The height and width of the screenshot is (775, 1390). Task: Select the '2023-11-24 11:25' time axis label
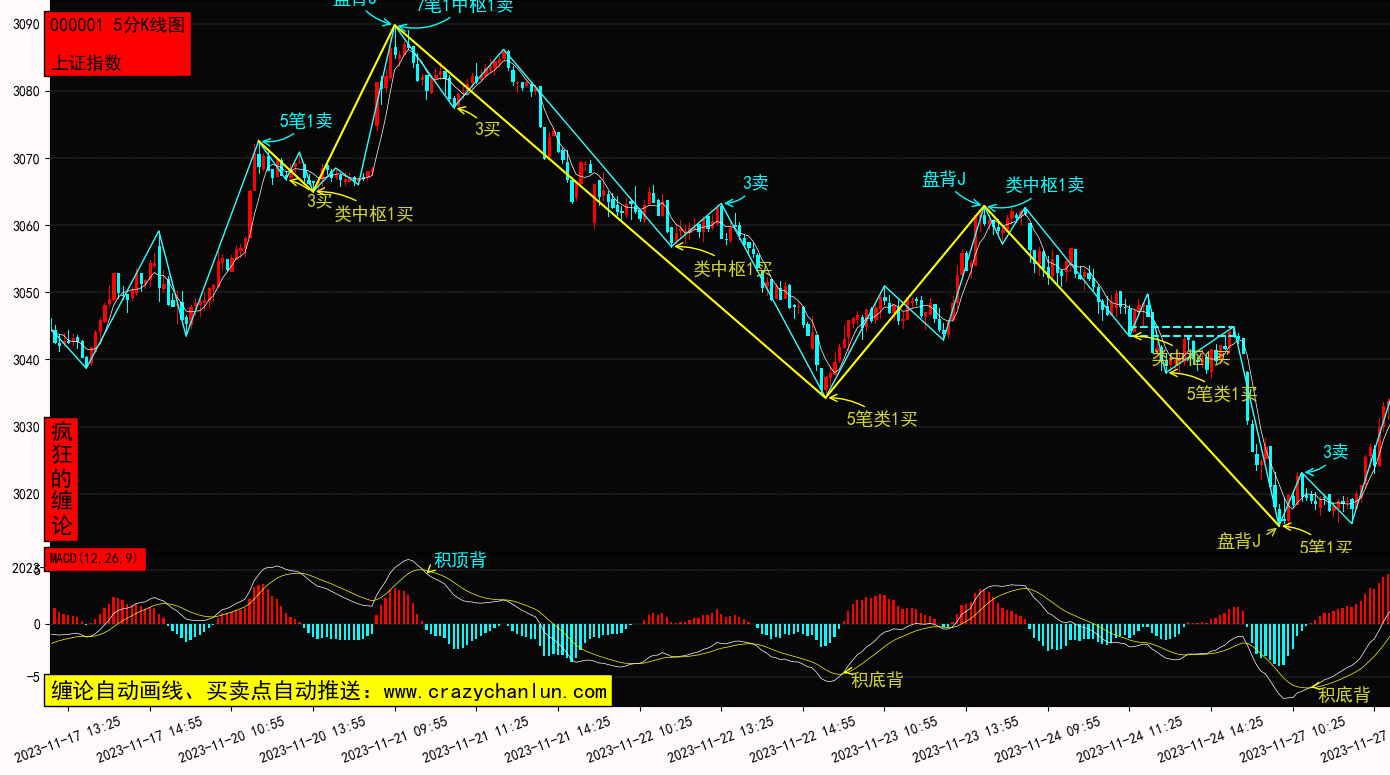(x=1130, y=738)
